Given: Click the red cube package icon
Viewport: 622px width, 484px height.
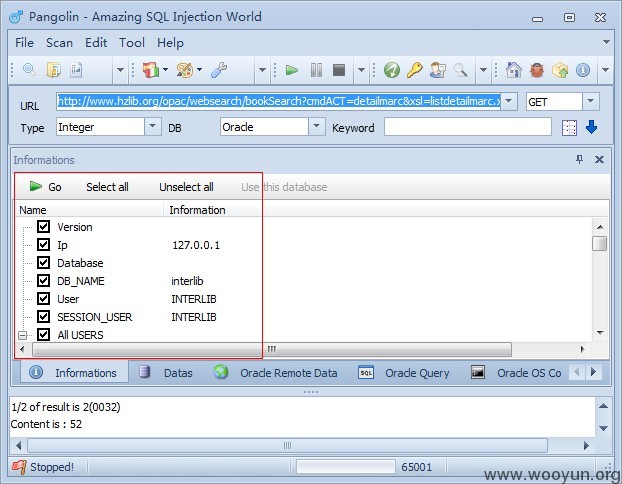Looking at the screenshot, I should coord(151,70).
